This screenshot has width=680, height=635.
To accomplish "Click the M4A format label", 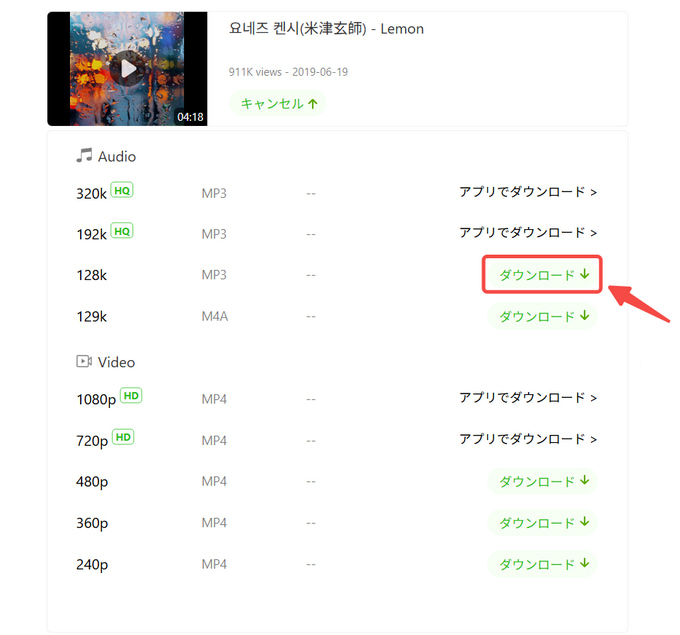I will point(215,316).
